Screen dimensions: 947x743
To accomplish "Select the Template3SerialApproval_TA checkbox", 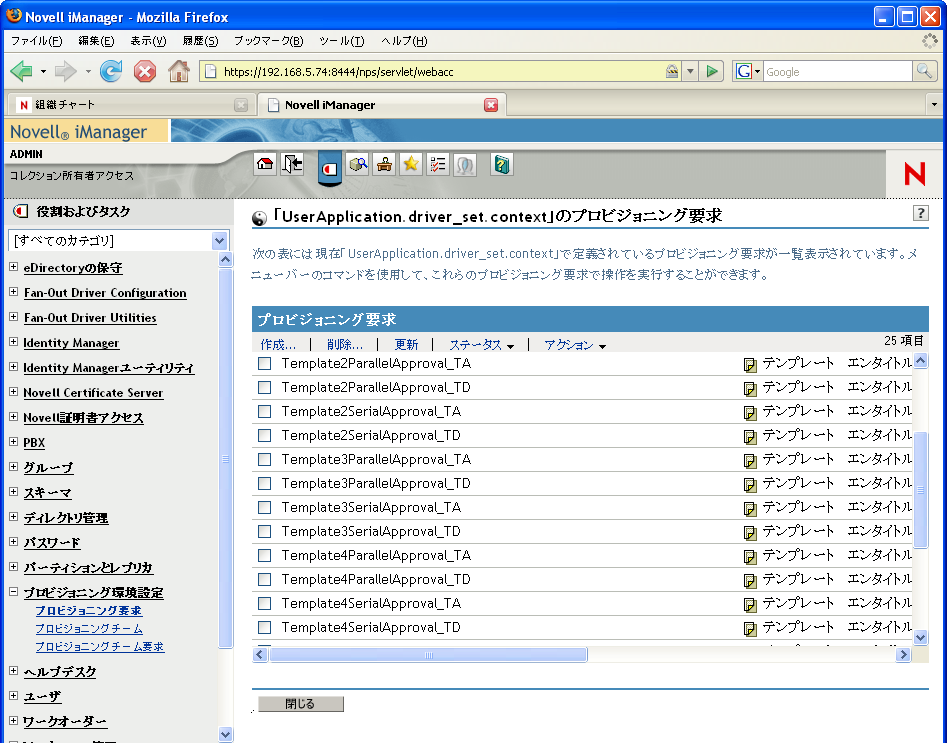I will click(265, 507).
